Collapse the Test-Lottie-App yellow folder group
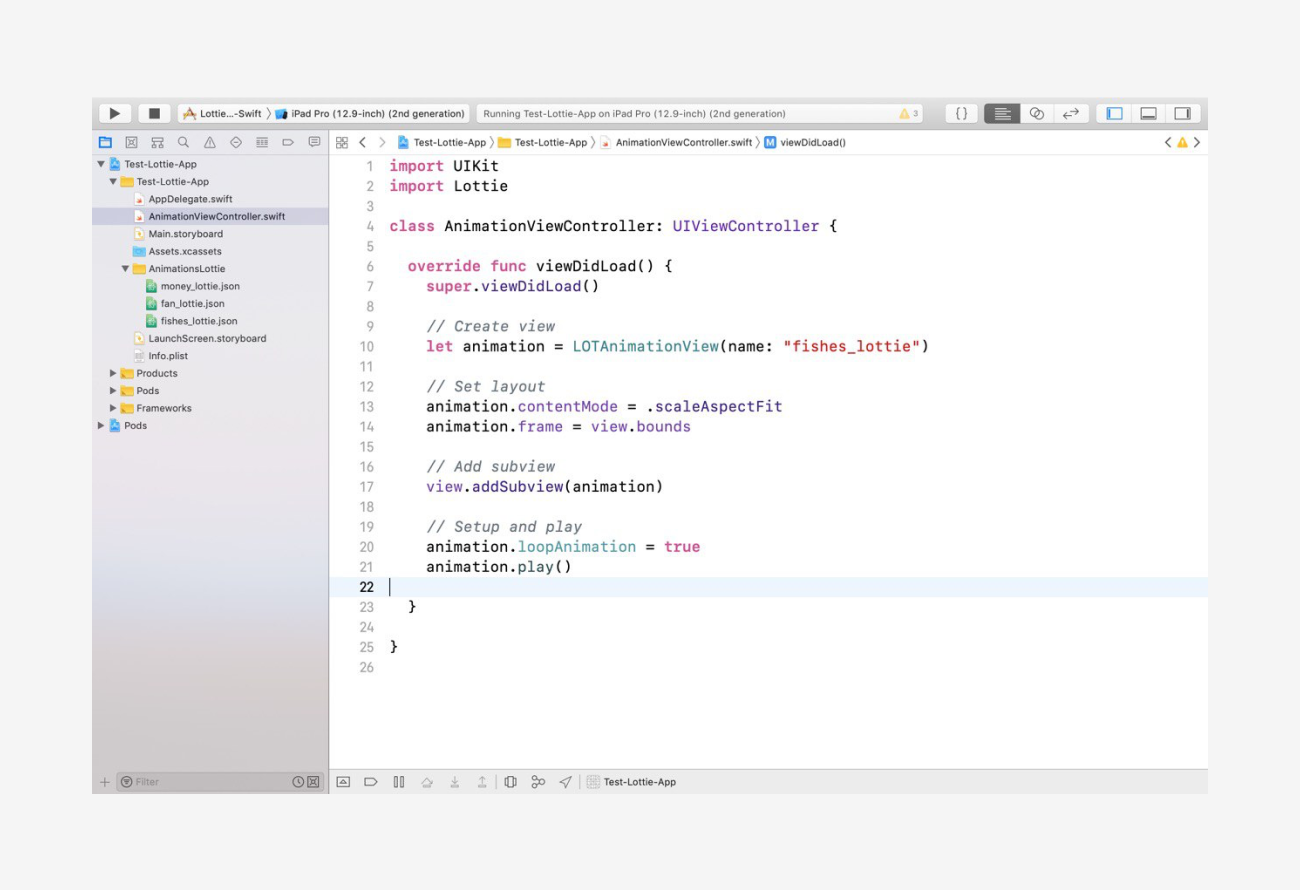Image resolution: width=1300 pixels, height=890 pixels. [113, 182]
